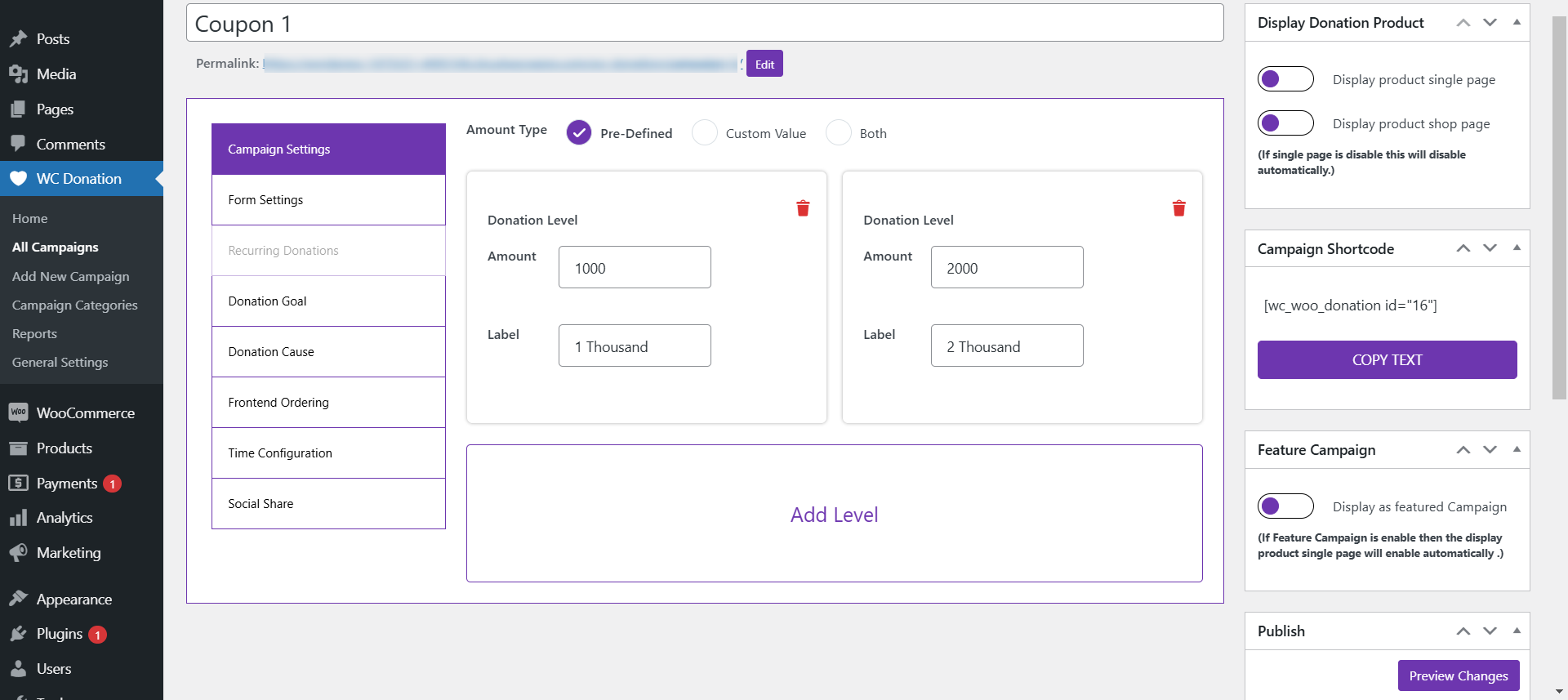Move Campaign Shortcode panel up
1568x700 pixels.
tap(1463, 248)
